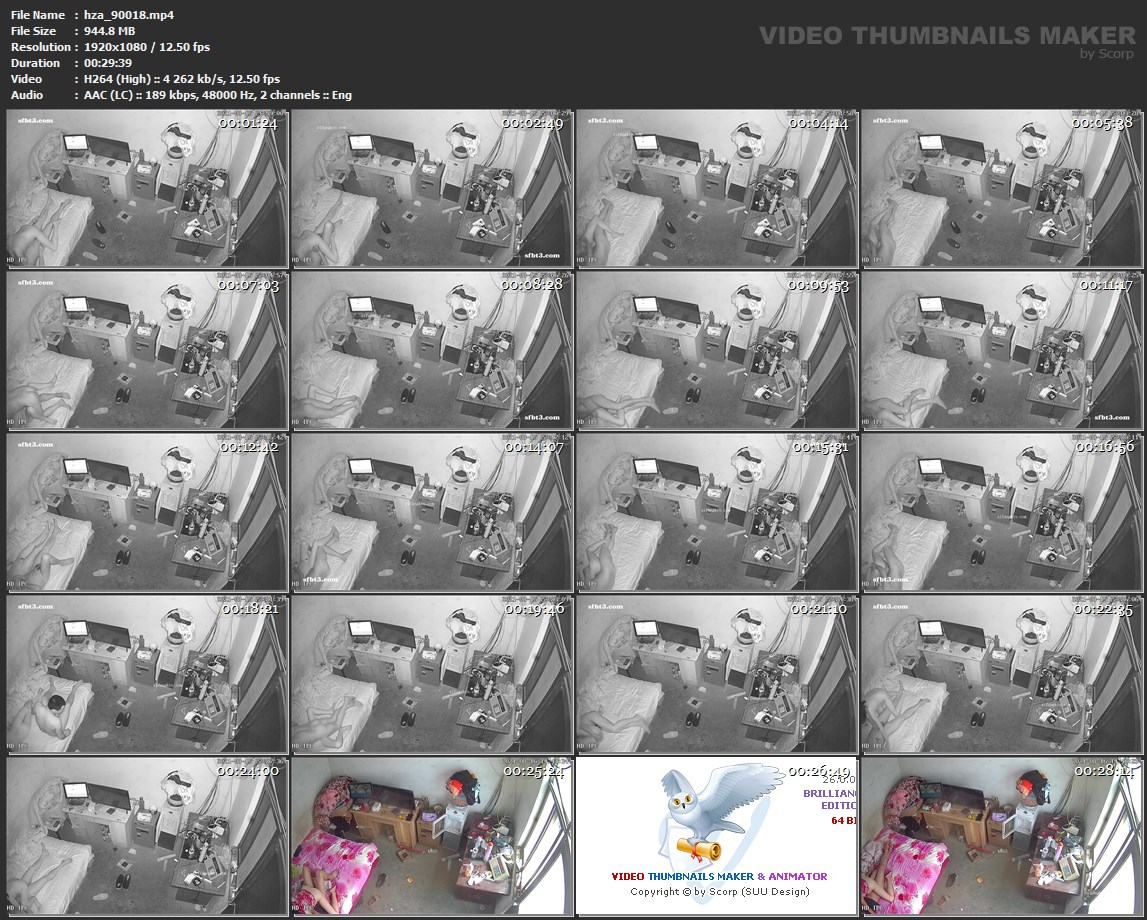The width and height of the screenshot is (1147, 920).
Task: Click the resolution value 1920x1080 / 12.50 fps
Action: click(147, 47)
